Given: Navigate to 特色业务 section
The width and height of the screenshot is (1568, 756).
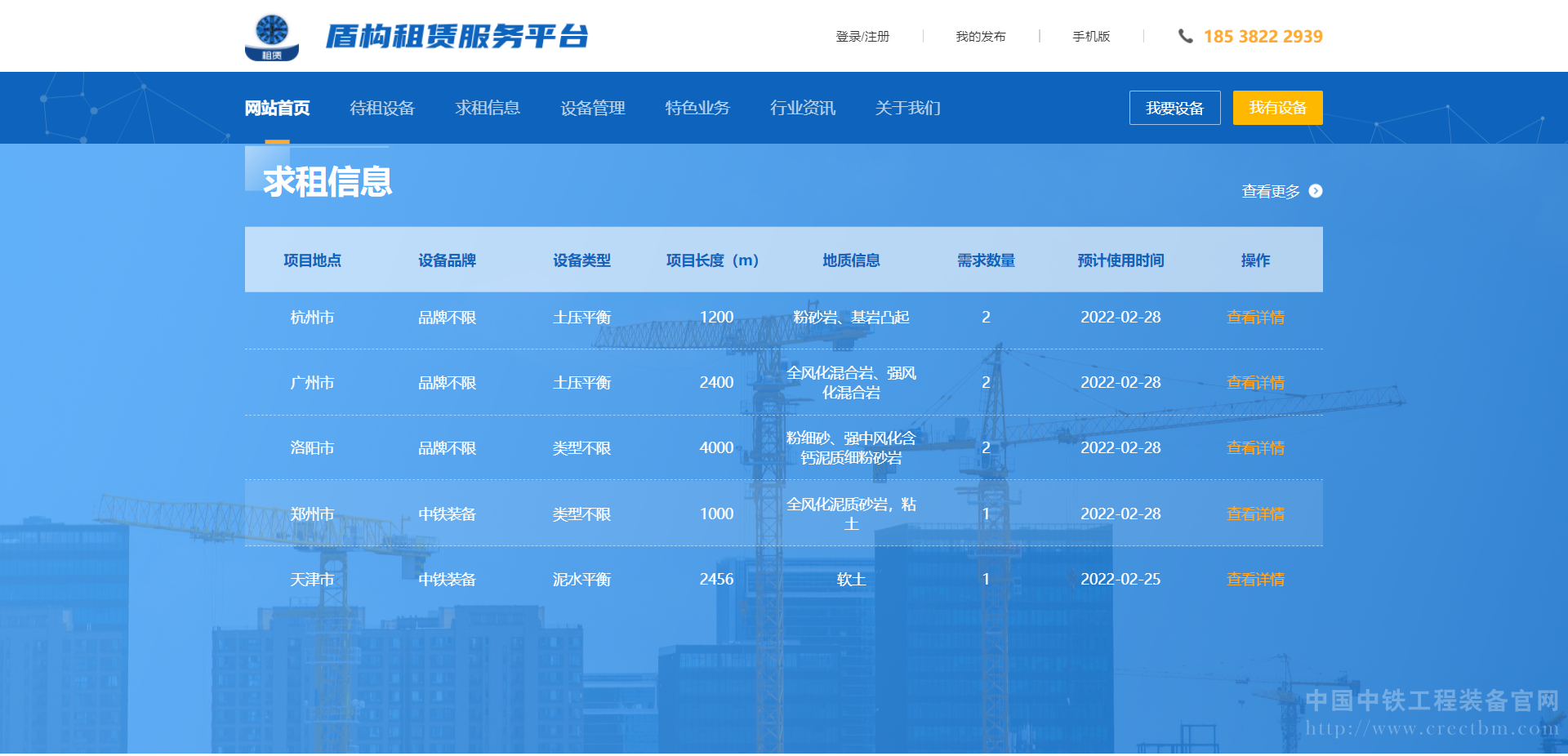Looking at the screenshot, I should pyautogui.click(x=697, y=108).
